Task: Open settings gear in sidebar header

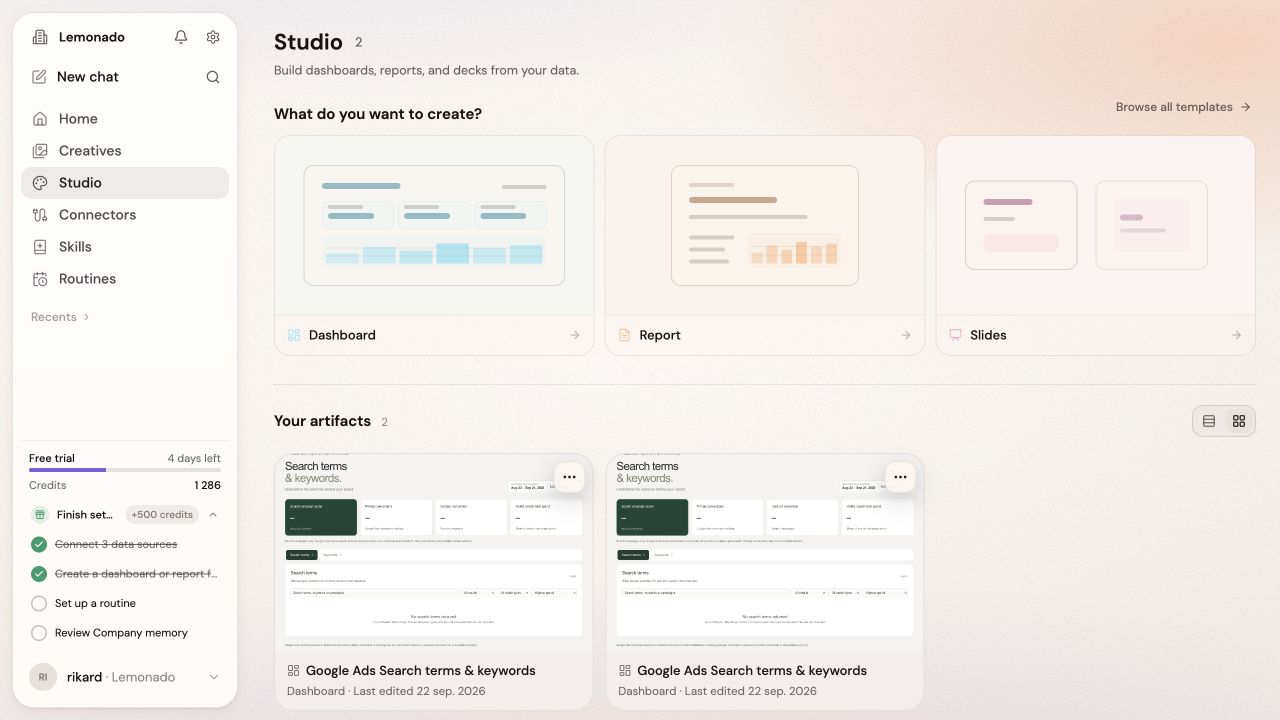Action: pyautogui.click(x=213, y=37)
